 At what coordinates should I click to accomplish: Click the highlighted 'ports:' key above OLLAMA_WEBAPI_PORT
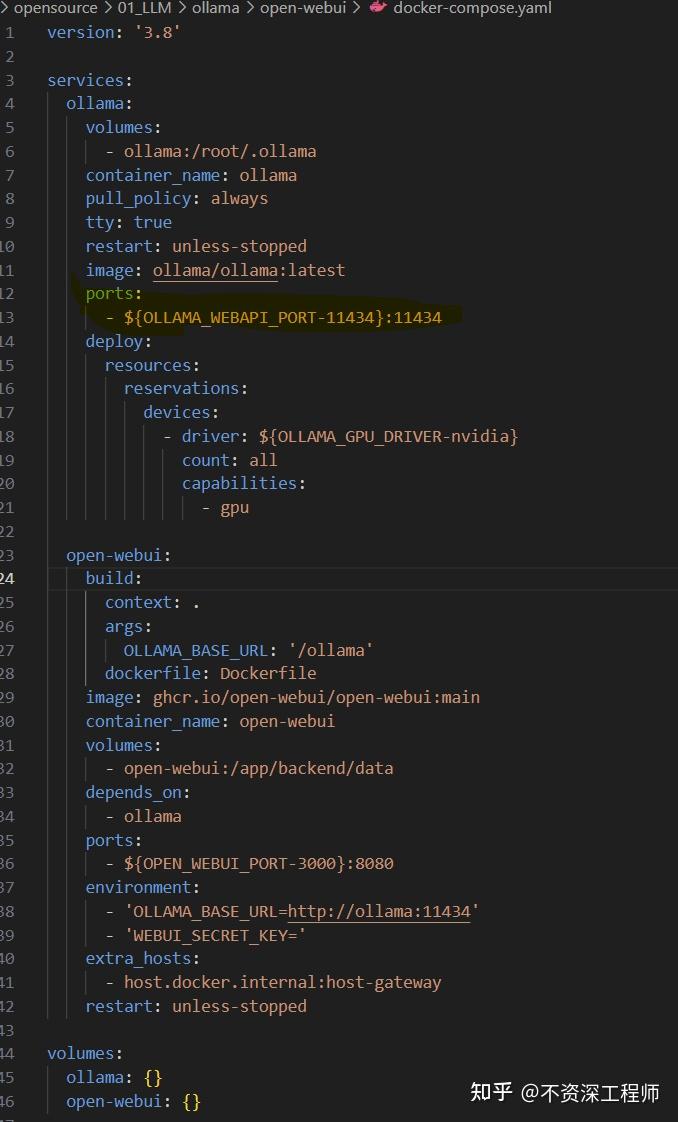[114, 294]
